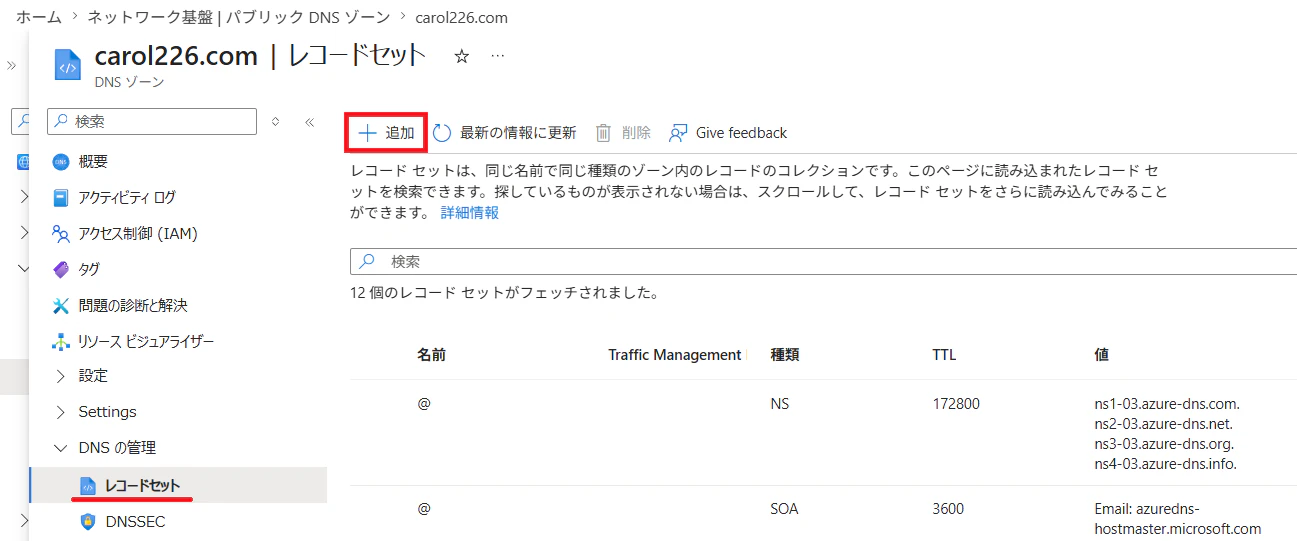Sort by 名前 column header
1297x541 pixels.
[432, 355]
